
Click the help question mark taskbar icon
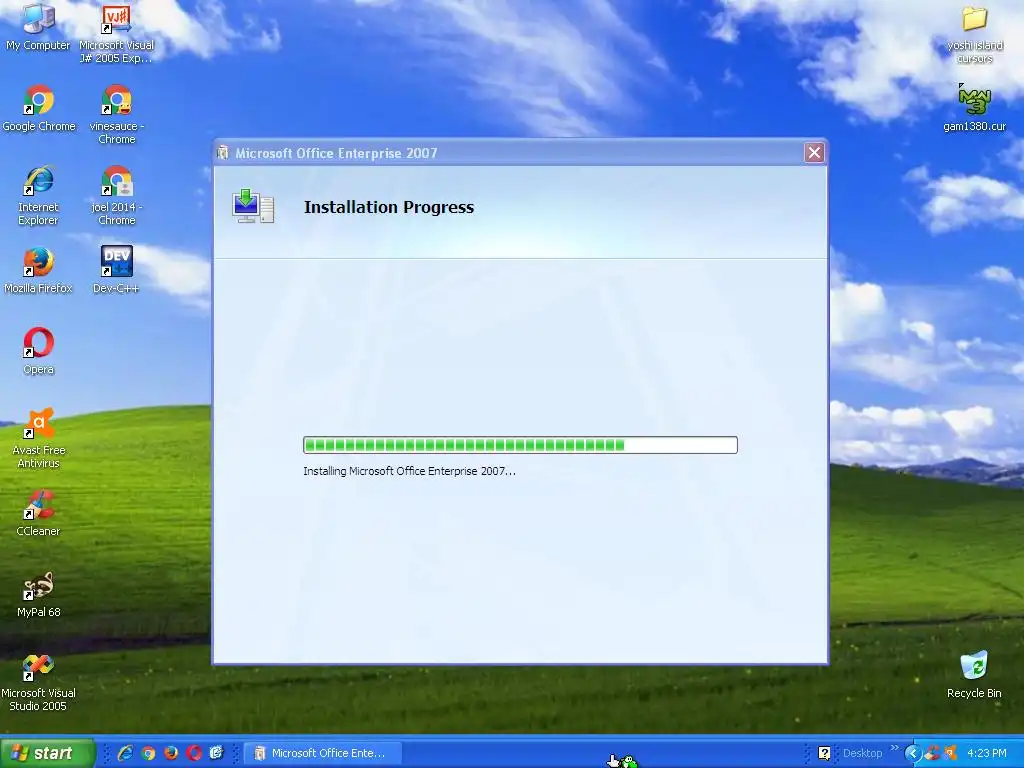pyautogui.click(x=824, y=753)
